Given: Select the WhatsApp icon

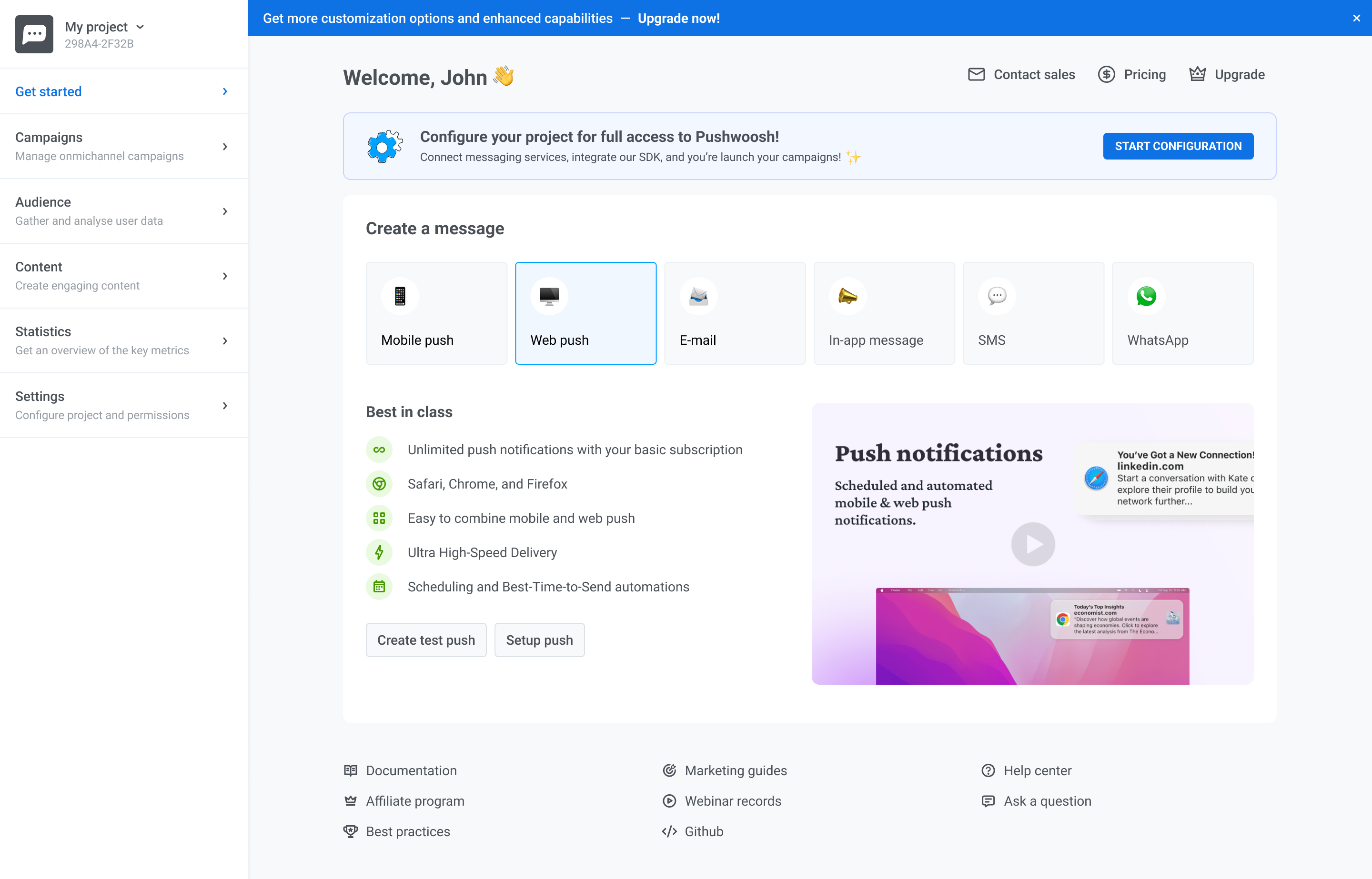Looking at the screenshot, I should tap(1147, 296).
